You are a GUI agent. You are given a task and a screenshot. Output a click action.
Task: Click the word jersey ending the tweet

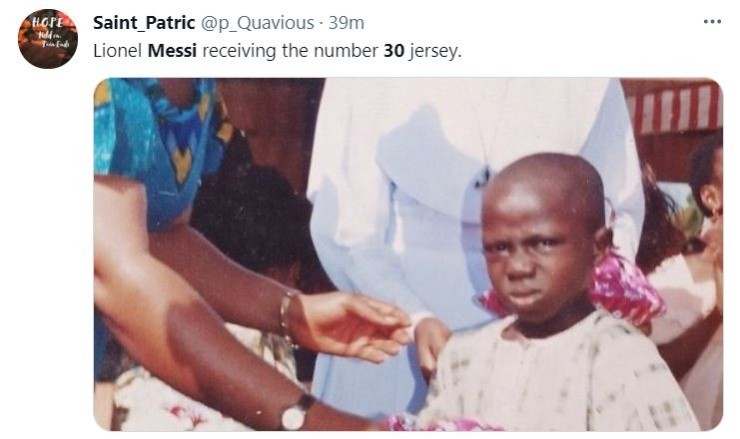click(x=435, y=51)
